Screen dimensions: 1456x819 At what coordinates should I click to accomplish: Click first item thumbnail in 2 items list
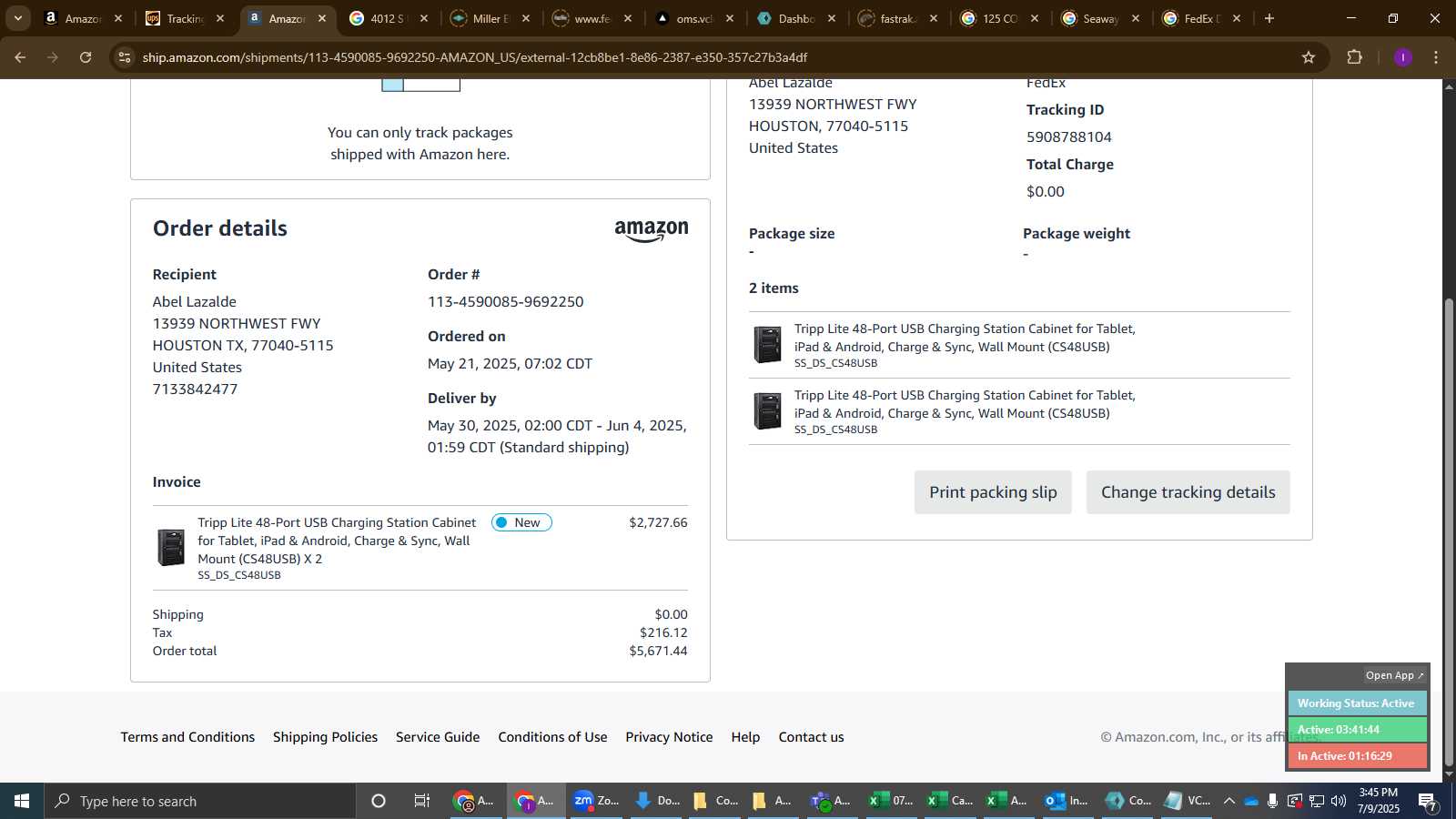[767, 345]
